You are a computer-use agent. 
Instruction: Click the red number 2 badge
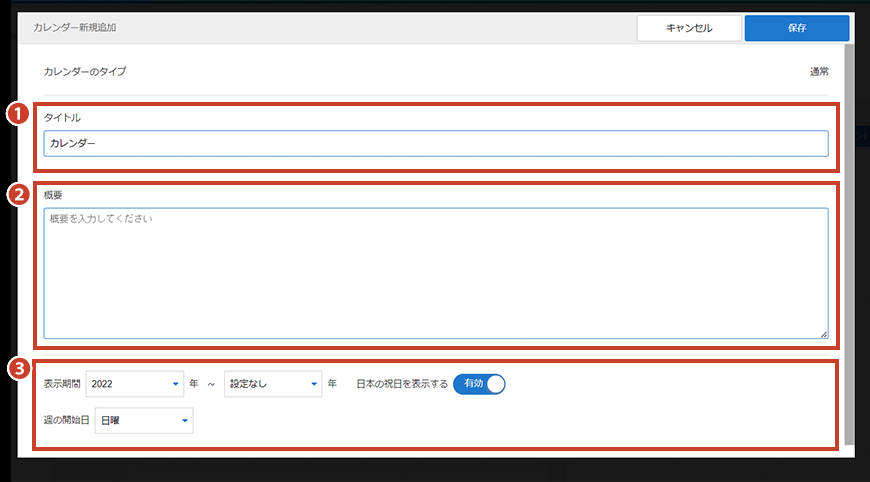point(17,195)
